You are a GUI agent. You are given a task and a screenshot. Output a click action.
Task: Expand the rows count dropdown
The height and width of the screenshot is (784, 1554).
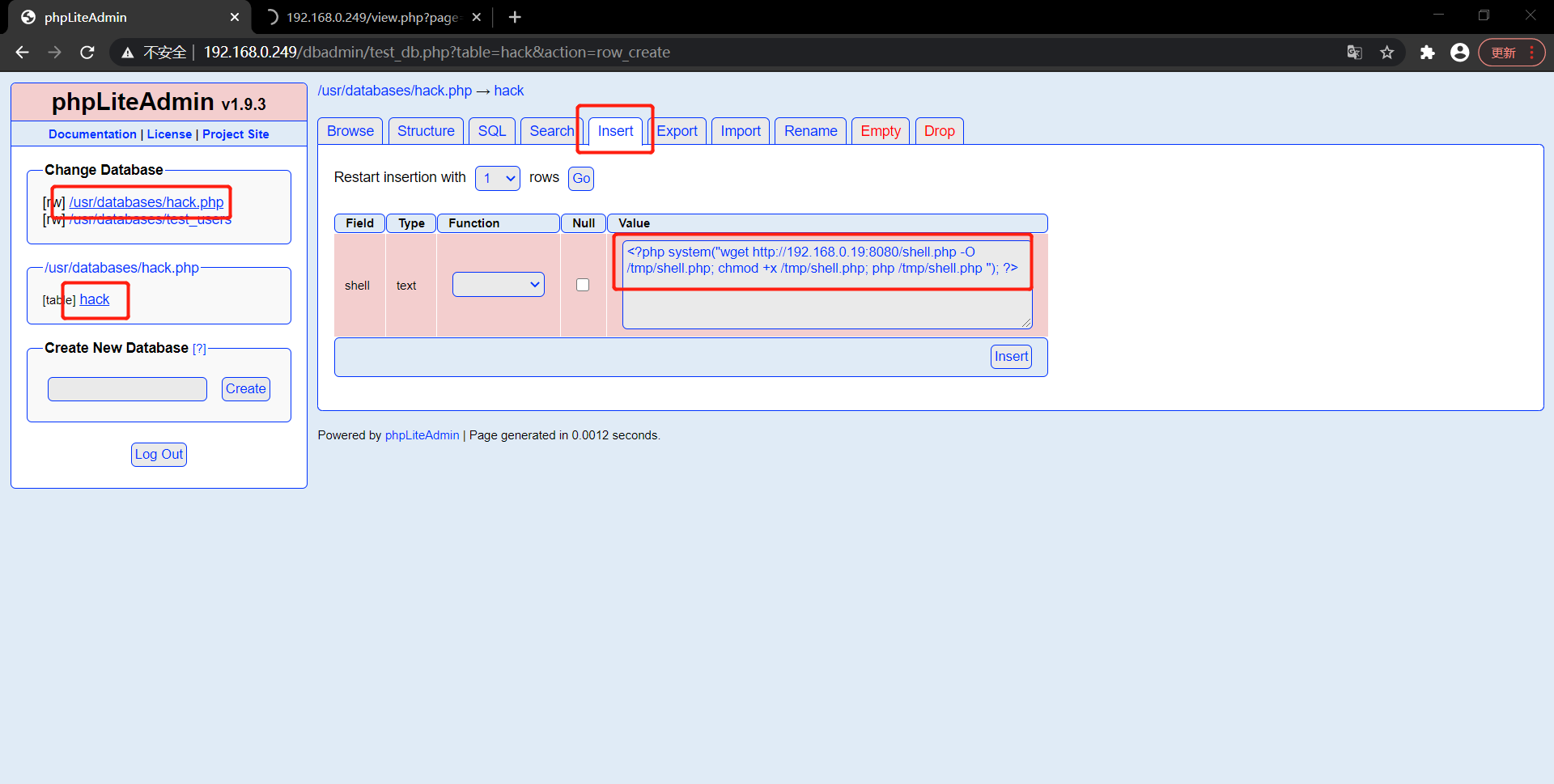click(x=498, y=179)
